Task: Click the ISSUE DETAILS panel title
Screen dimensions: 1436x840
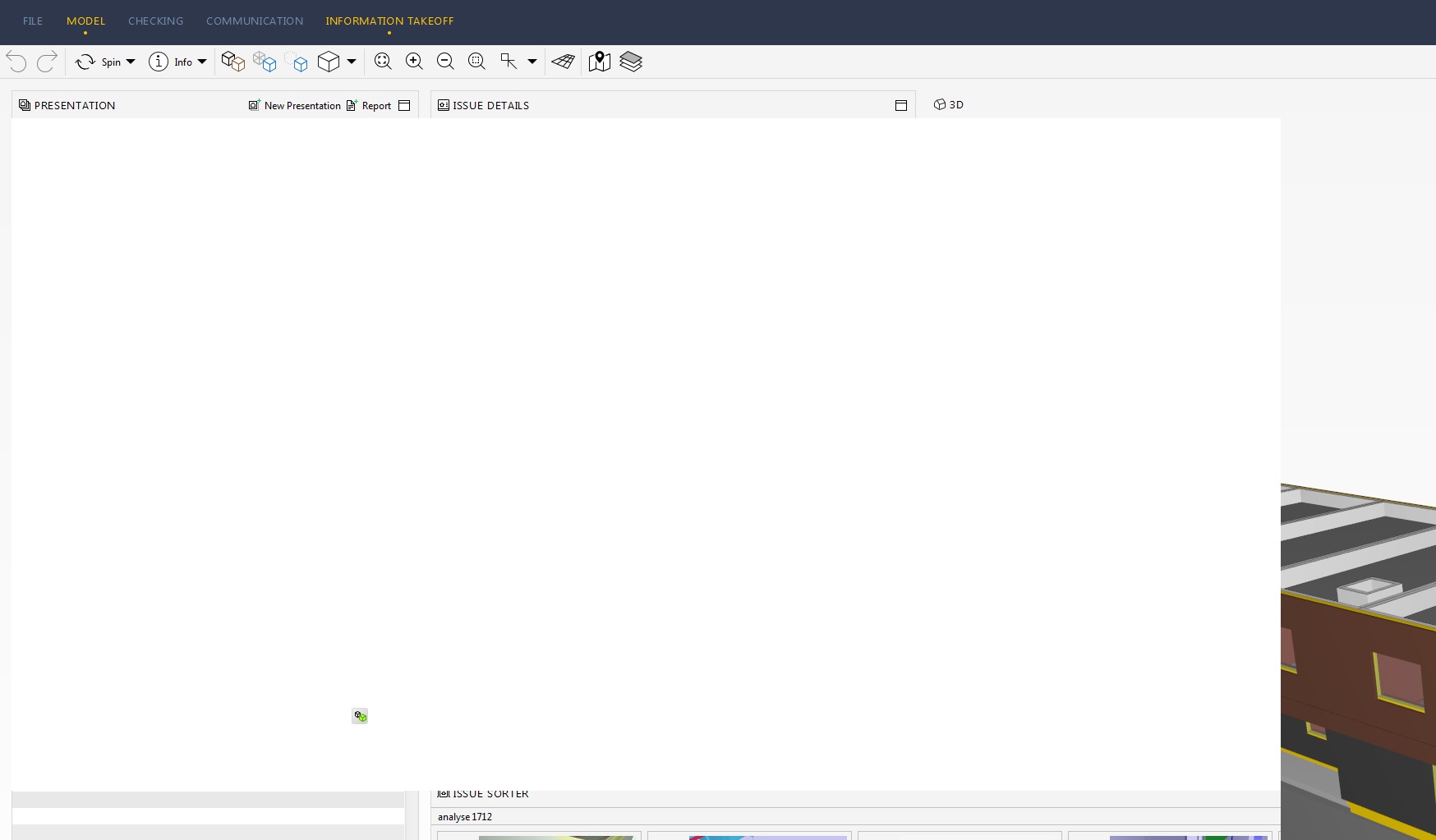Action: coord(491,105)
